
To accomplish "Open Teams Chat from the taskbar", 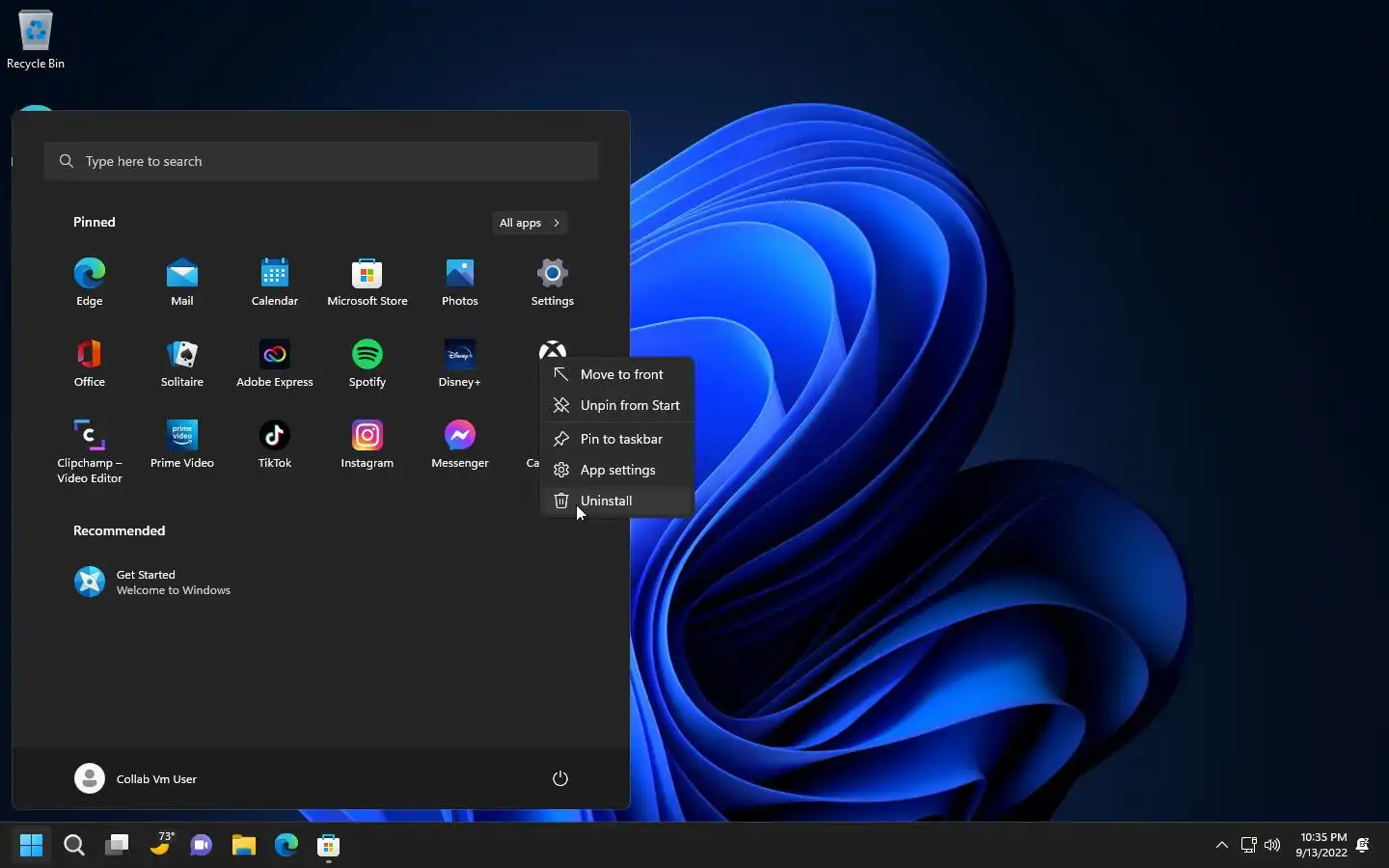I will [202, 846].
